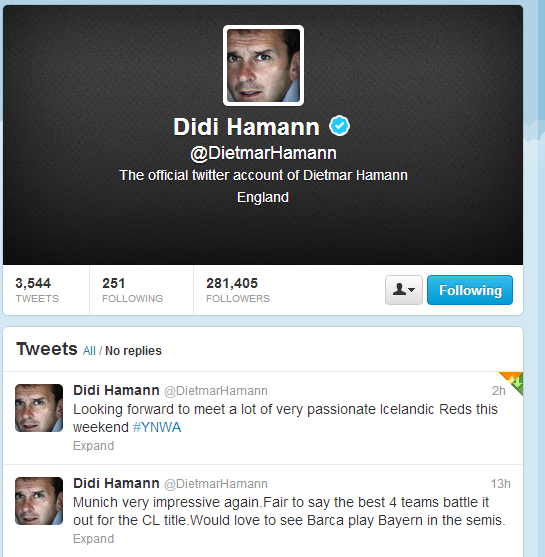The image size is (545, 557).
Task: Open the 2h timestamp of first tweet
Action: point(498,391)
